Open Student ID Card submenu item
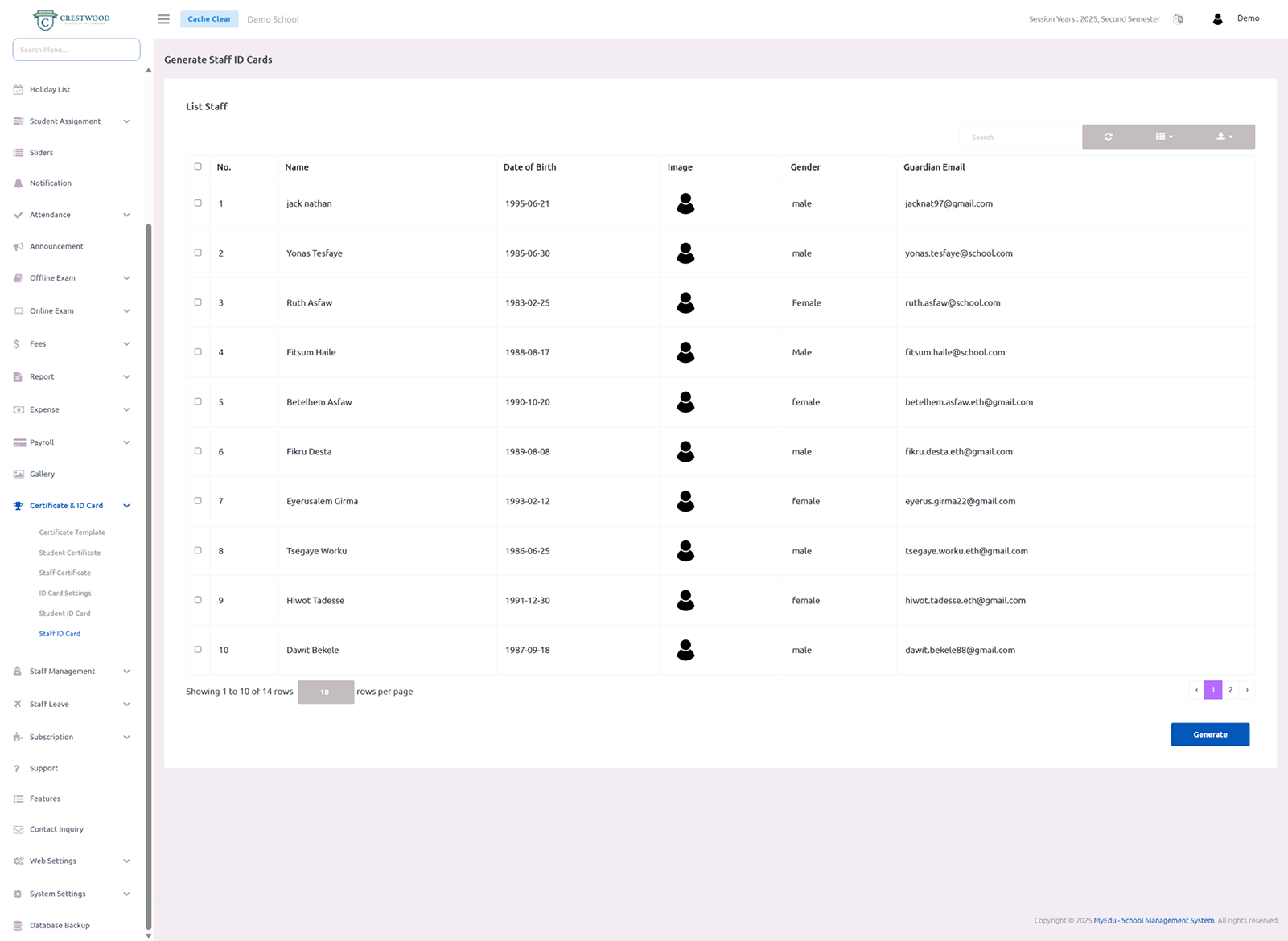 [x=64, y=614]
